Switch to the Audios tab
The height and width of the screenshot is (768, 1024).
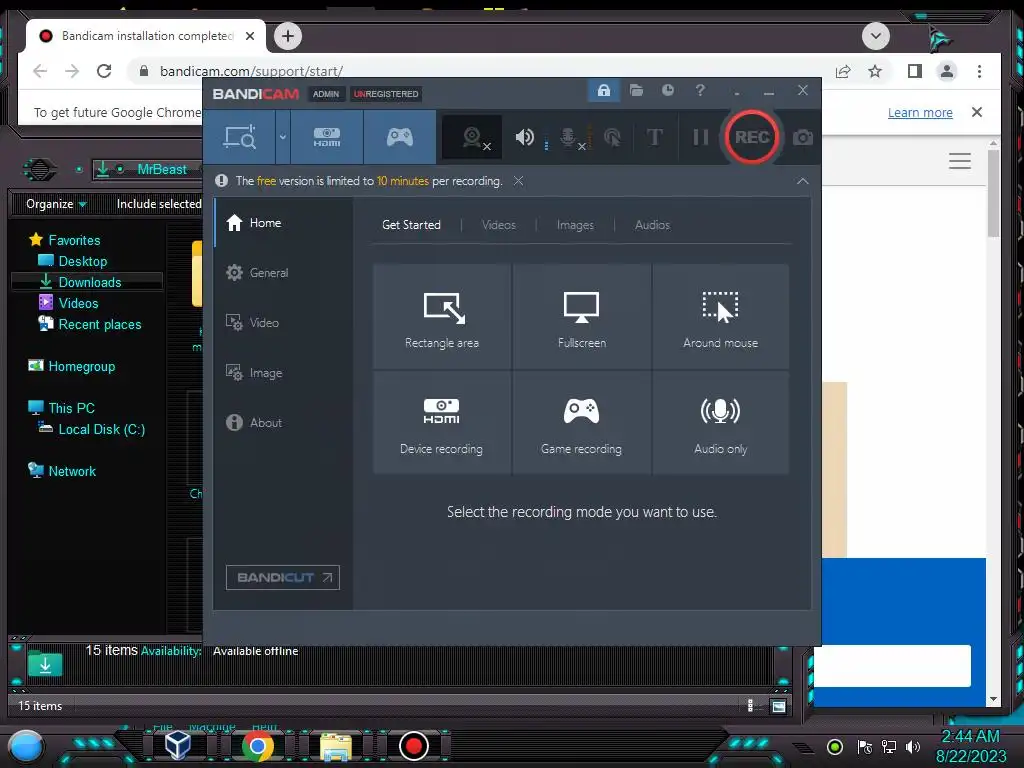652,225
